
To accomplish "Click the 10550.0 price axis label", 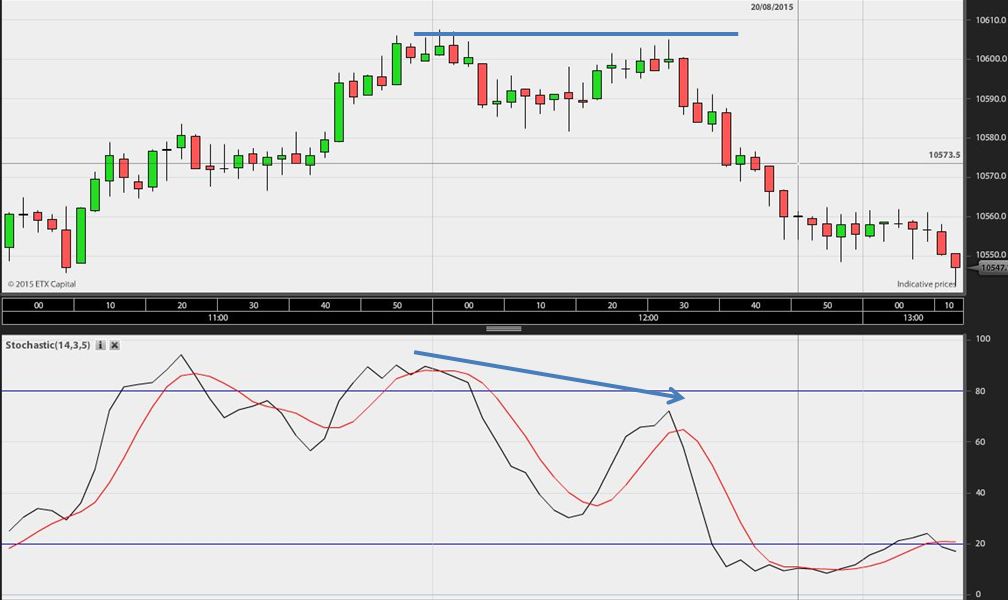I will (991, 255).
